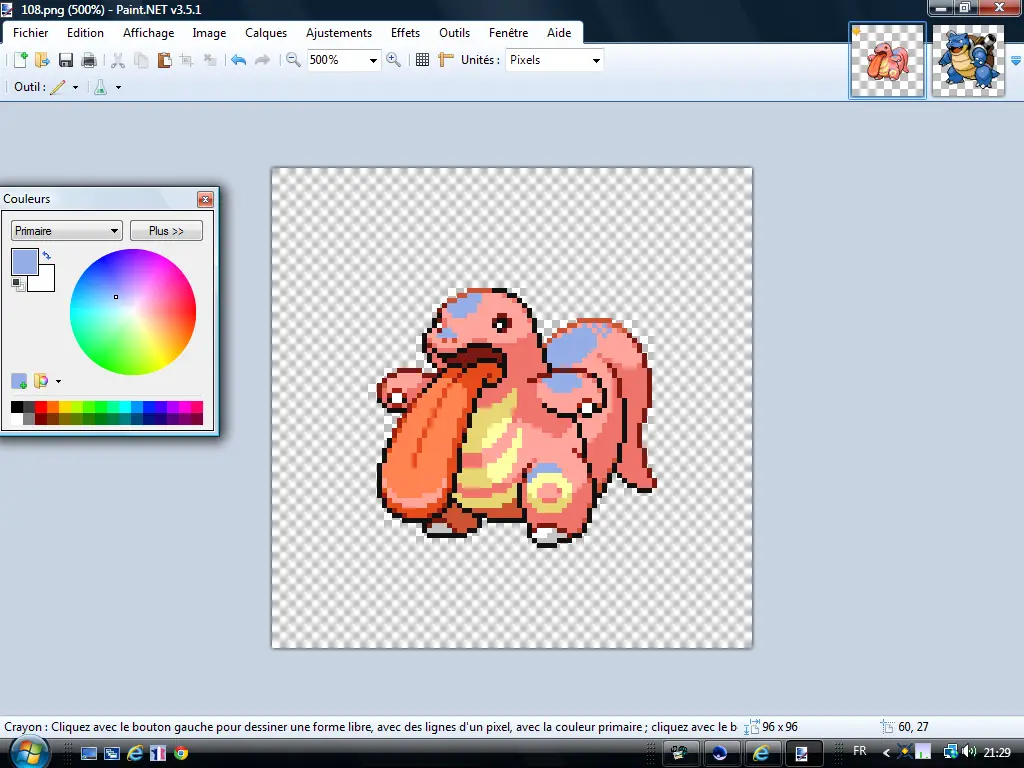Click the Open file folder icon
Viewport: 1024px width, 768px height.
[x=42, y=60]
